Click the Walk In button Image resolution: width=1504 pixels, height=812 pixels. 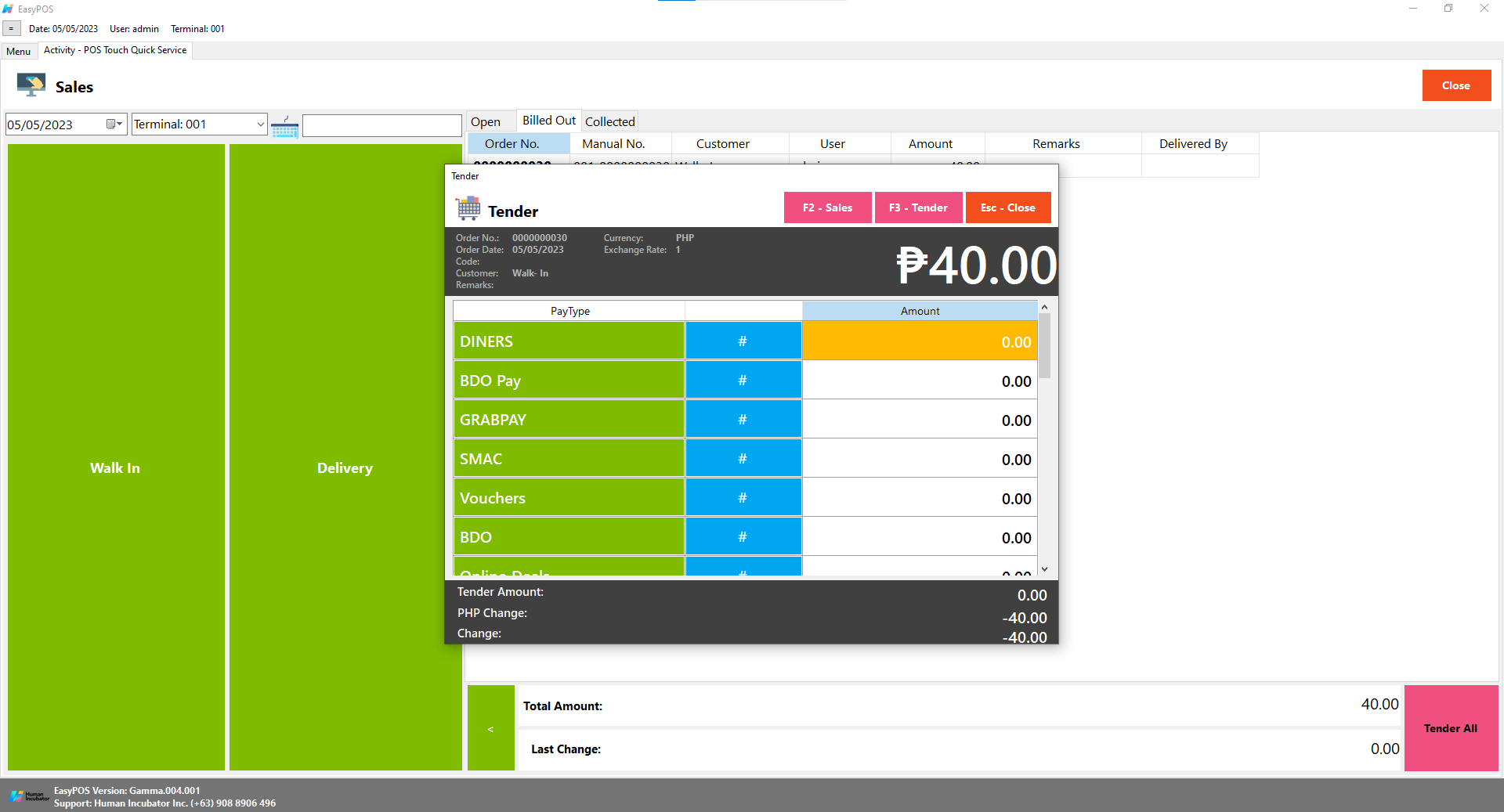(x=116, y=457)
